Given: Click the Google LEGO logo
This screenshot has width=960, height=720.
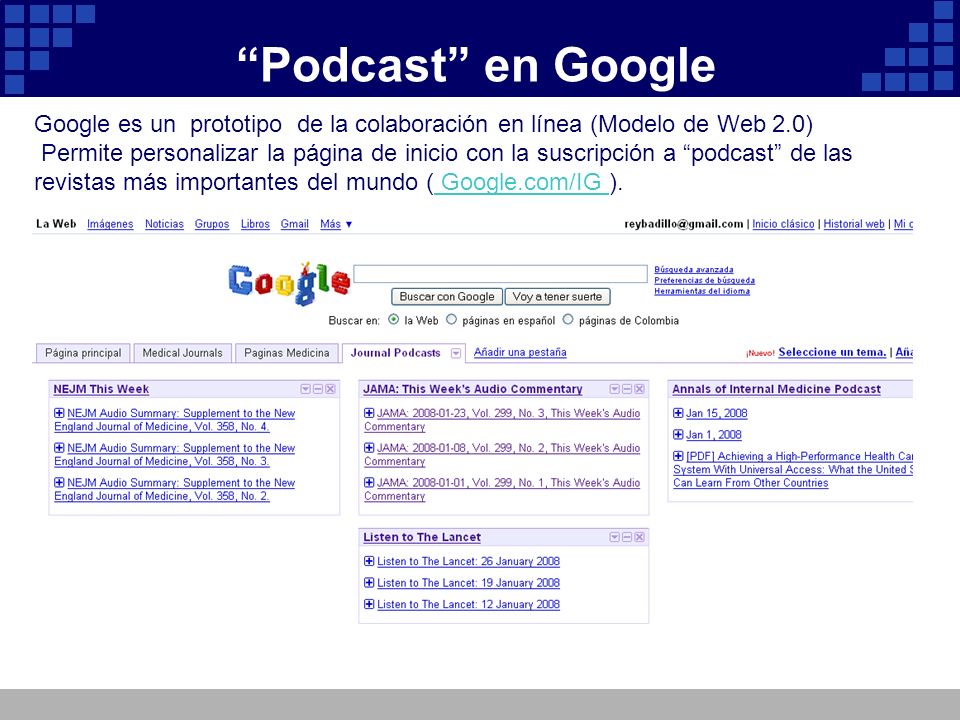Looking at the screenshot, I should (x=289, y=283).
